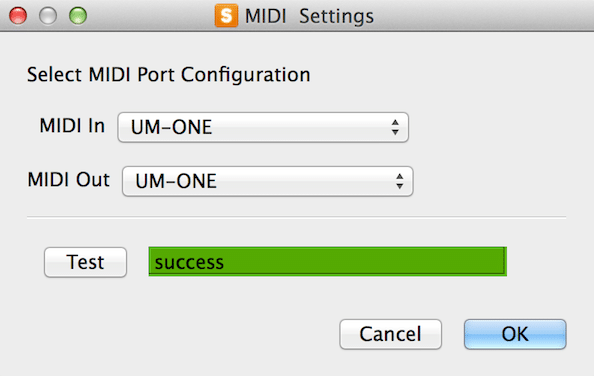Click the green zoom window button
The height and width of the screenshot is (376, 594).
point(78,16)
